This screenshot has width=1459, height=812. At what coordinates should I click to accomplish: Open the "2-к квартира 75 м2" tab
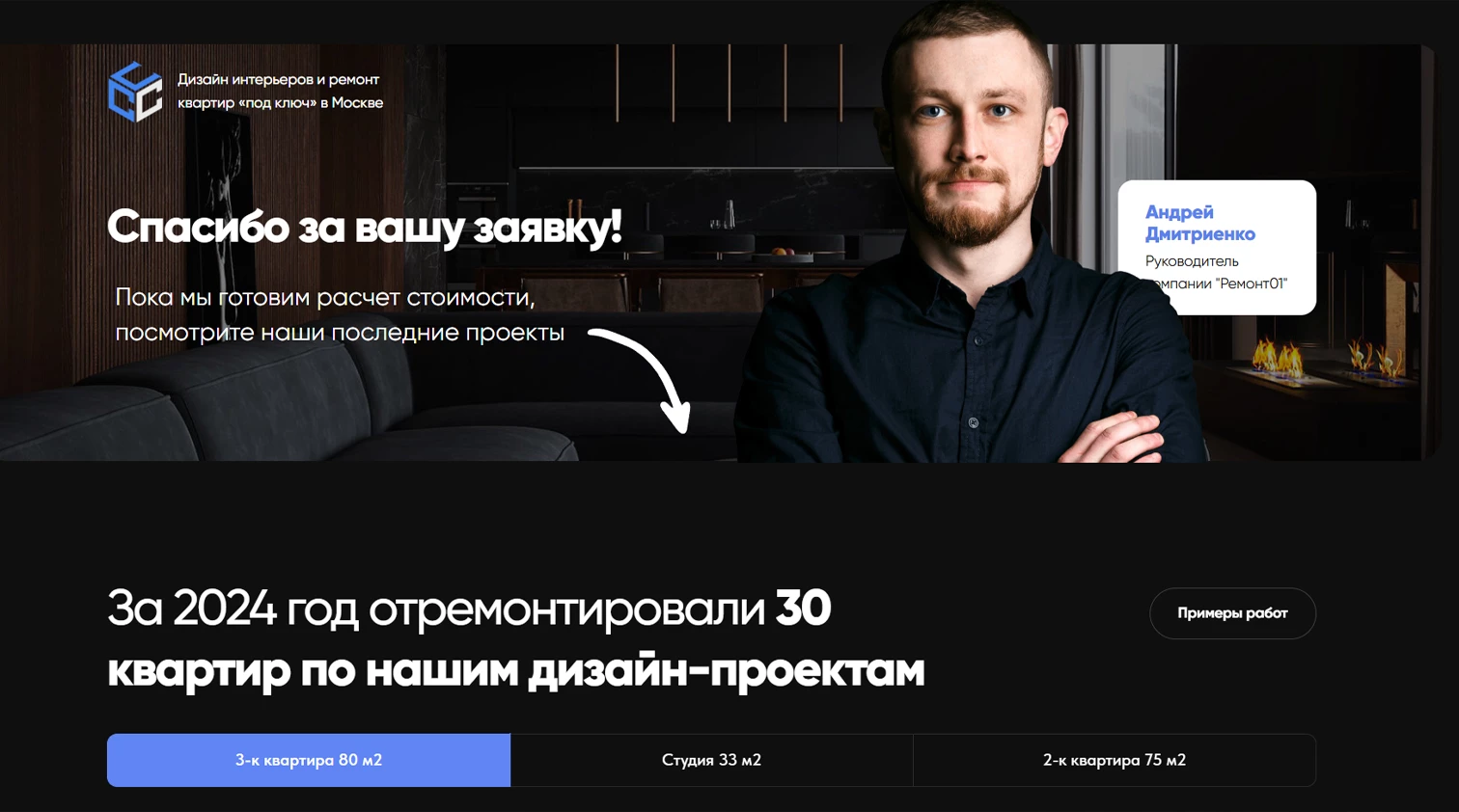coord(1115,760)
